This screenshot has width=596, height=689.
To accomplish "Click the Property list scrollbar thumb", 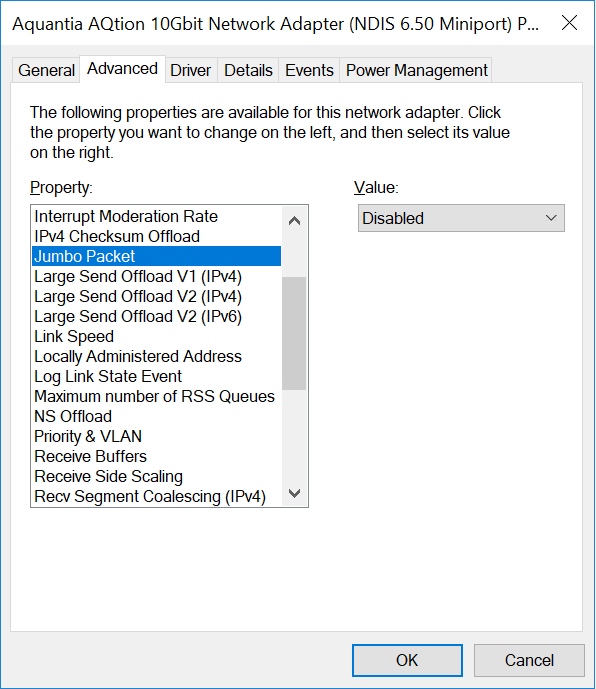I will coord(294,333).
